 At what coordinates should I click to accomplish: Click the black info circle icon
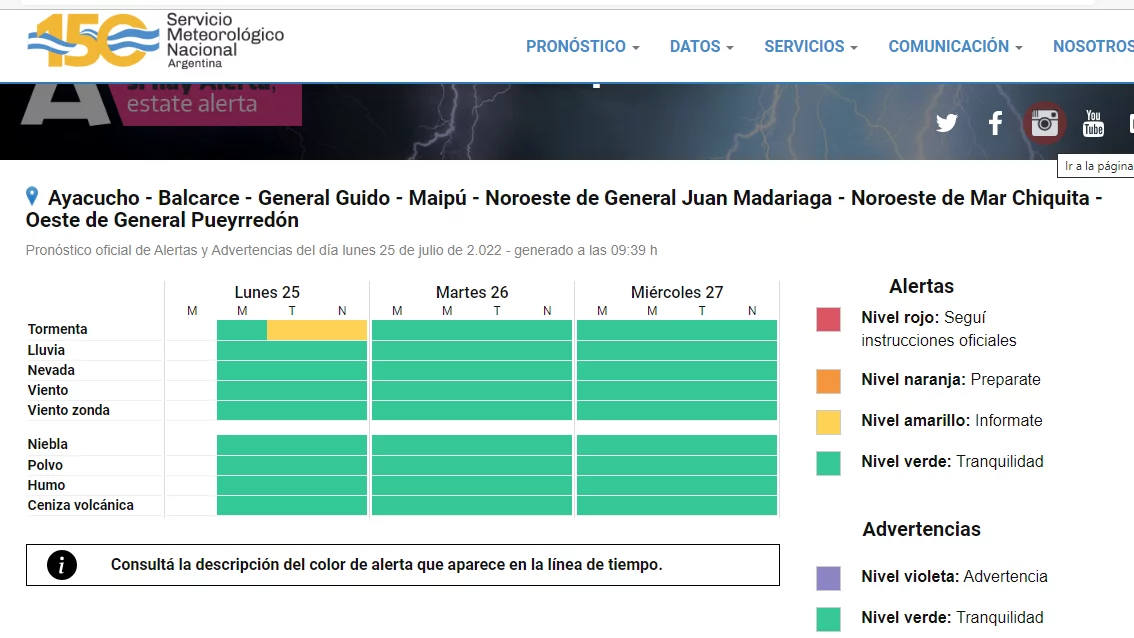coord(62,565)
